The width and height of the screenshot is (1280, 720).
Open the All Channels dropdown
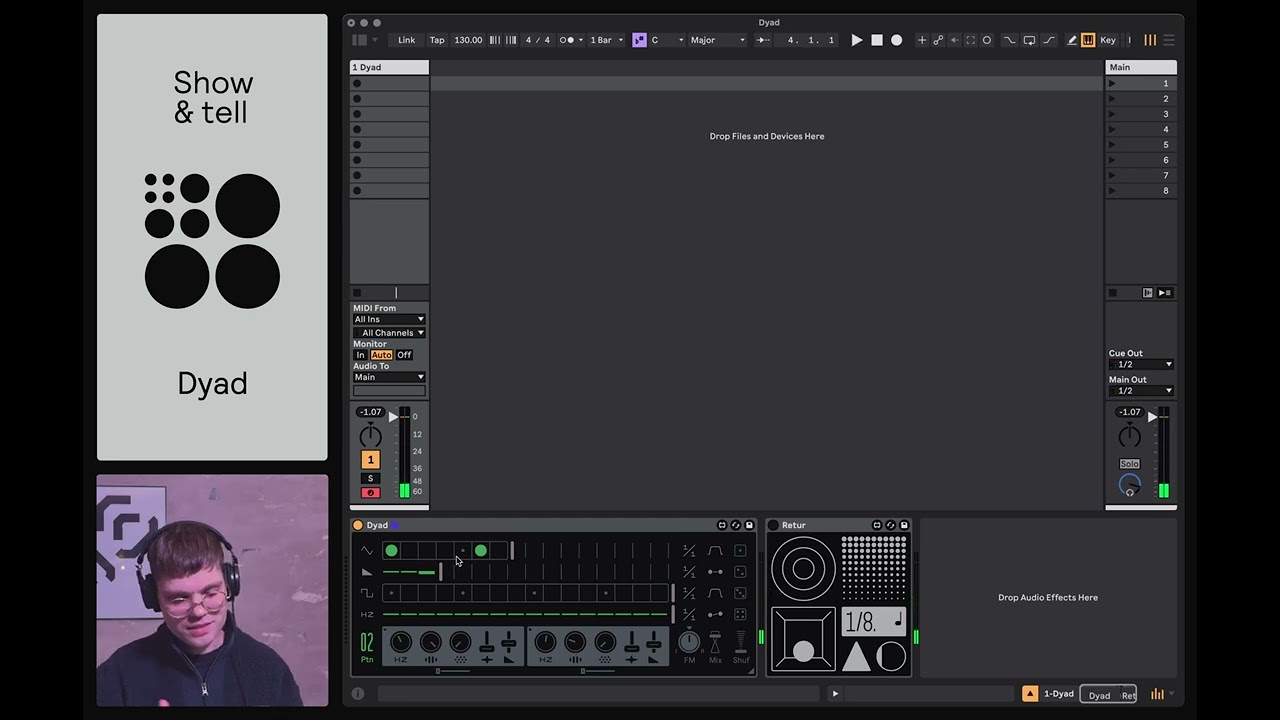[x=389, y=333]
